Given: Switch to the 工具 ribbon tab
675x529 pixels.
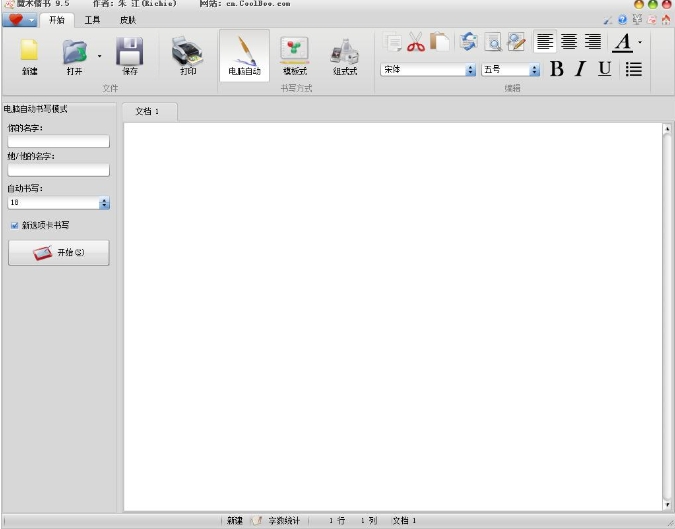Looking at the screenshot, I should (x=92, y=20).
